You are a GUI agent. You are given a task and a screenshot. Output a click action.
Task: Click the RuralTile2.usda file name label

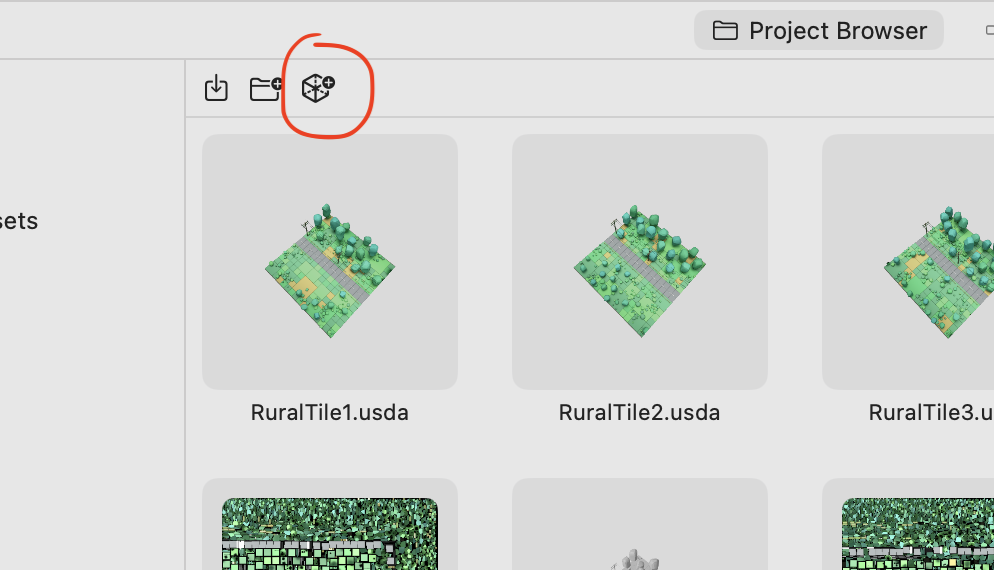click(x=639, y=413)
